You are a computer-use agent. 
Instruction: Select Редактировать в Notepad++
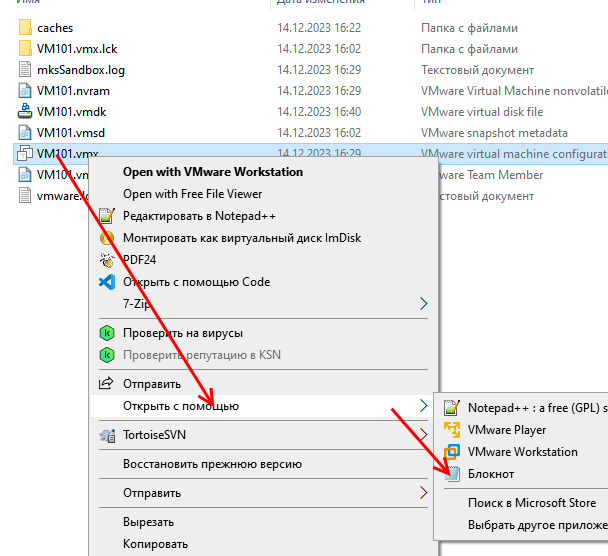pyautogui.click(x=199, y=216)
